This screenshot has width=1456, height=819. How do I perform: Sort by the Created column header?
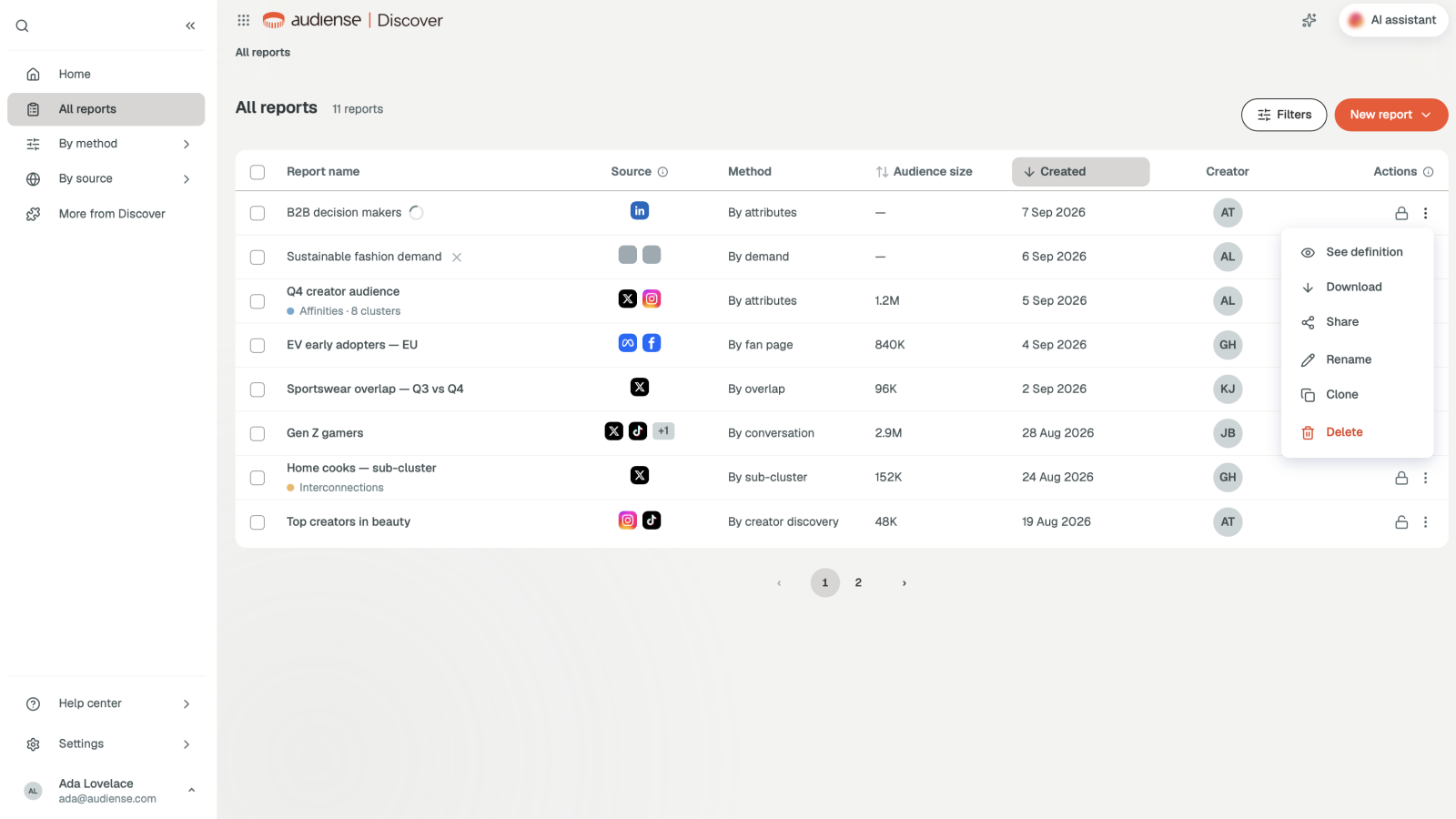[1080, 172]
